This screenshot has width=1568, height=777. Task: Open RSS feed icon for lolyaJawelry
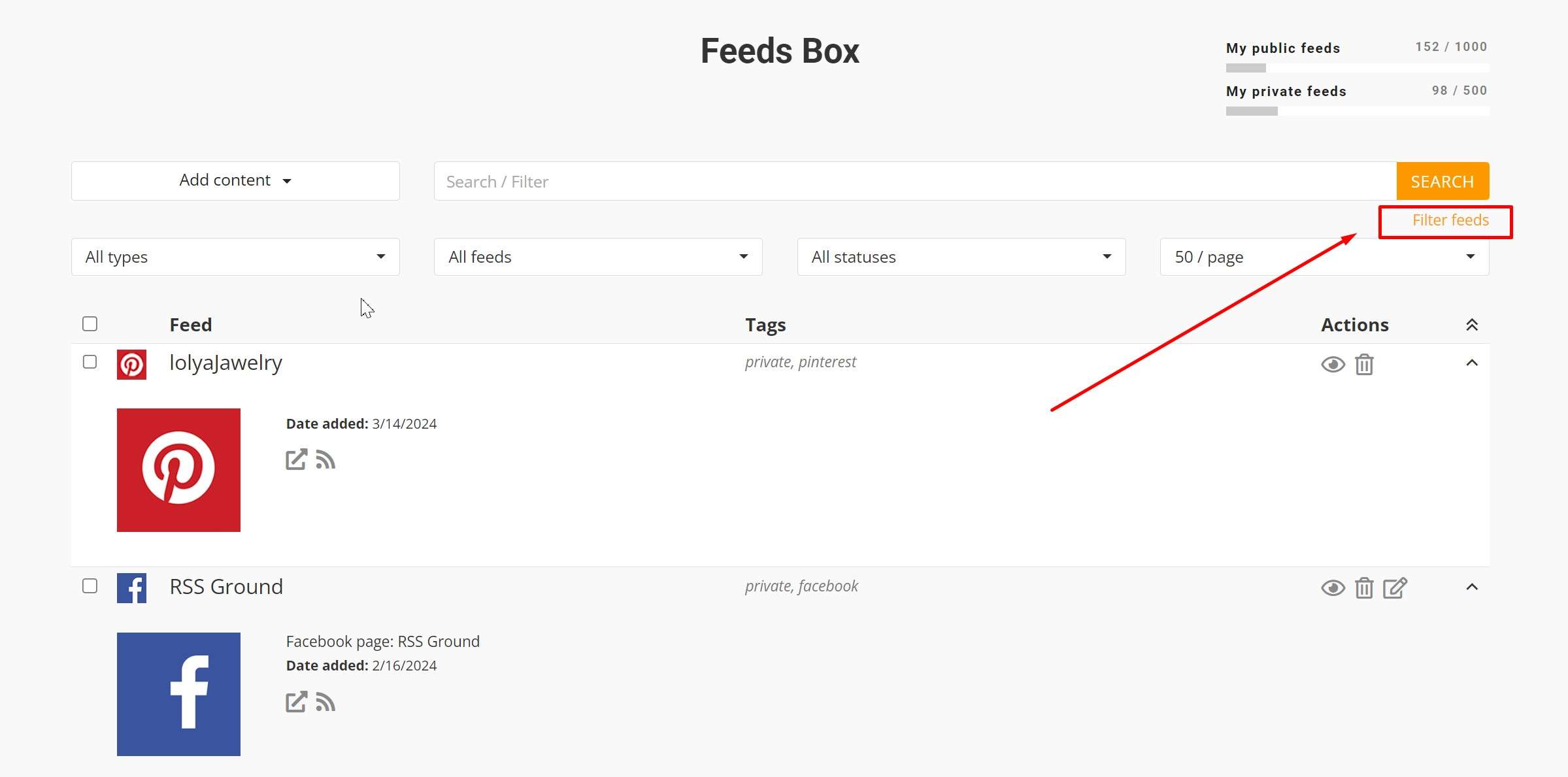325,459
